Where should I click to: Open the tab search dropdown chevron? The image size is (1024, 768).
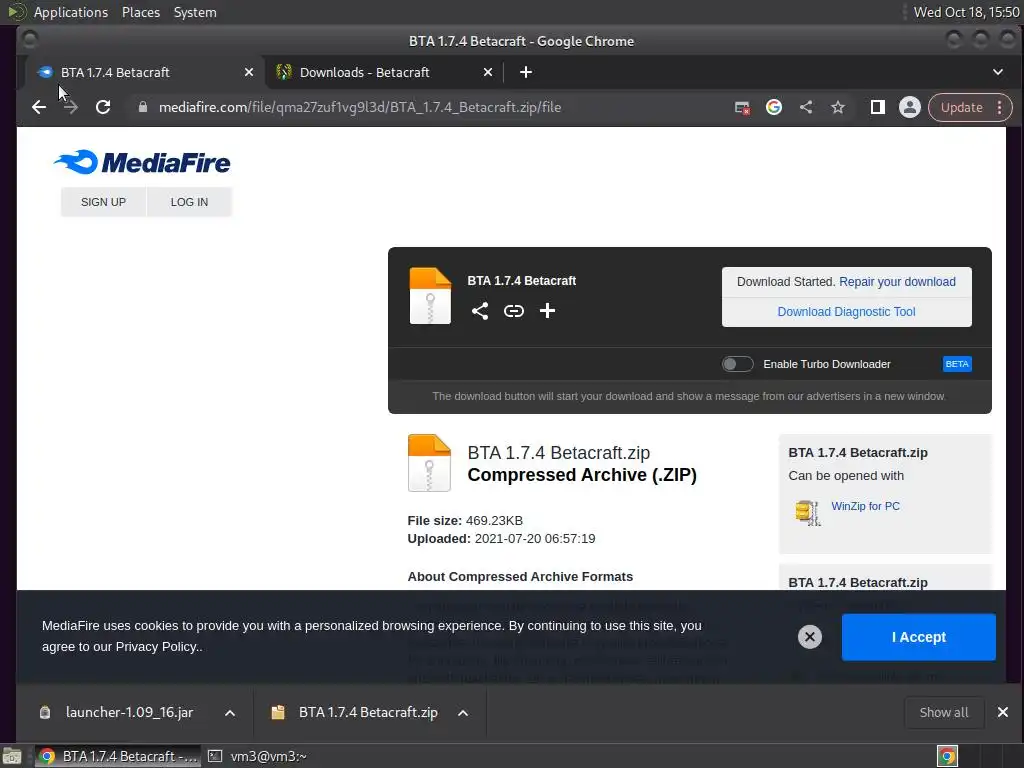tap(998, 72)
